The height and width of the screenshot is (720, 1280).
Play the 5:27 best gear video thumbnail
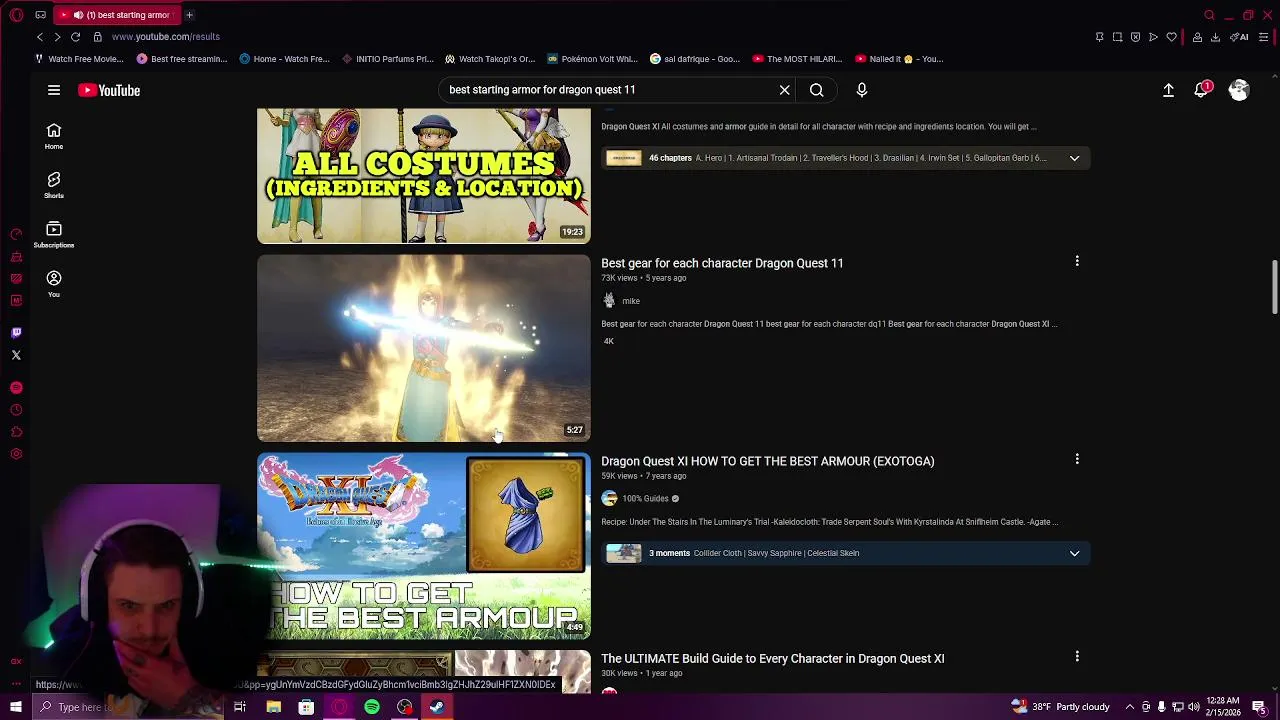click(424, 348)
